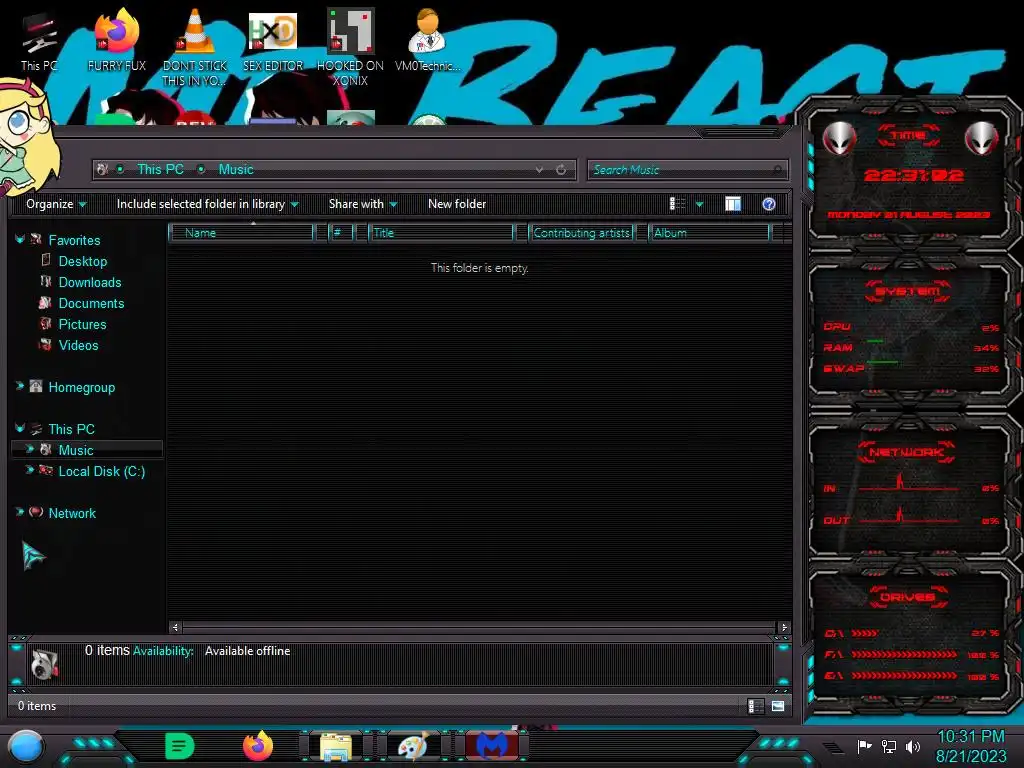Open the green notes app on taskbar

click(180, 746)
